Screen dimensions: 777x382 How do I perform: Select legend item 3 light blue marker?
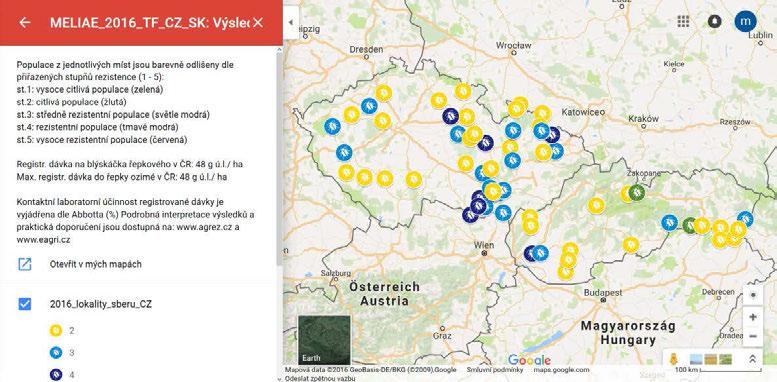click(x=56, y=353)
